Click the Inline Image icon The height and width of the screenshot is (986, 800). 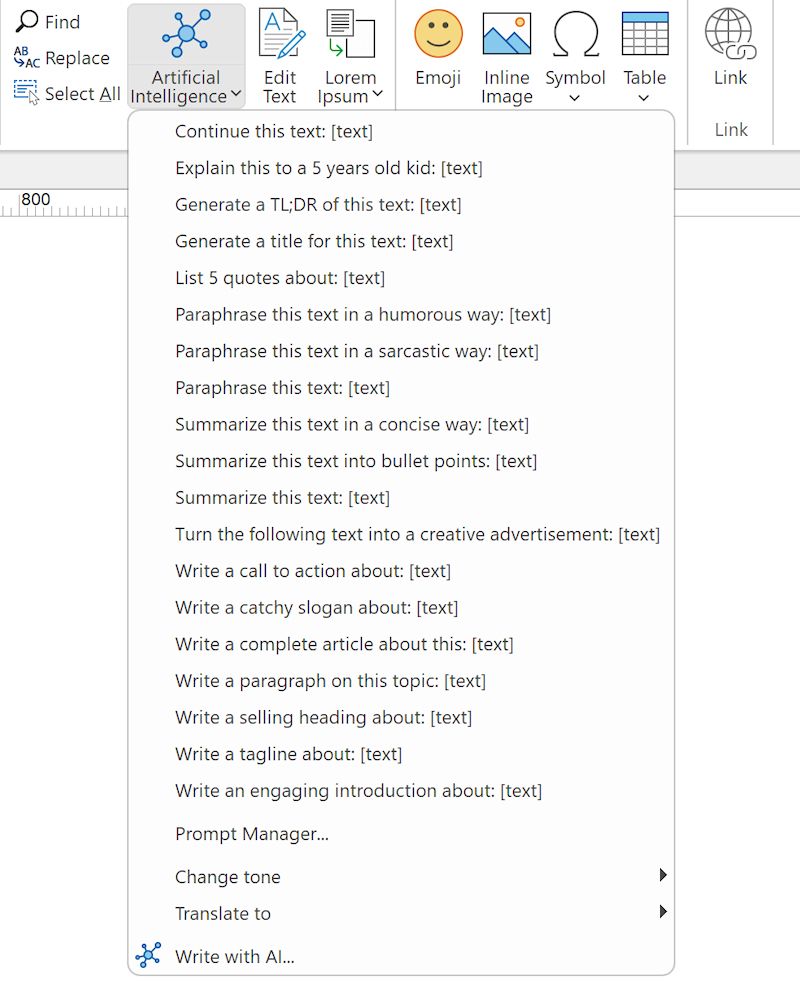tap(506, 35)
